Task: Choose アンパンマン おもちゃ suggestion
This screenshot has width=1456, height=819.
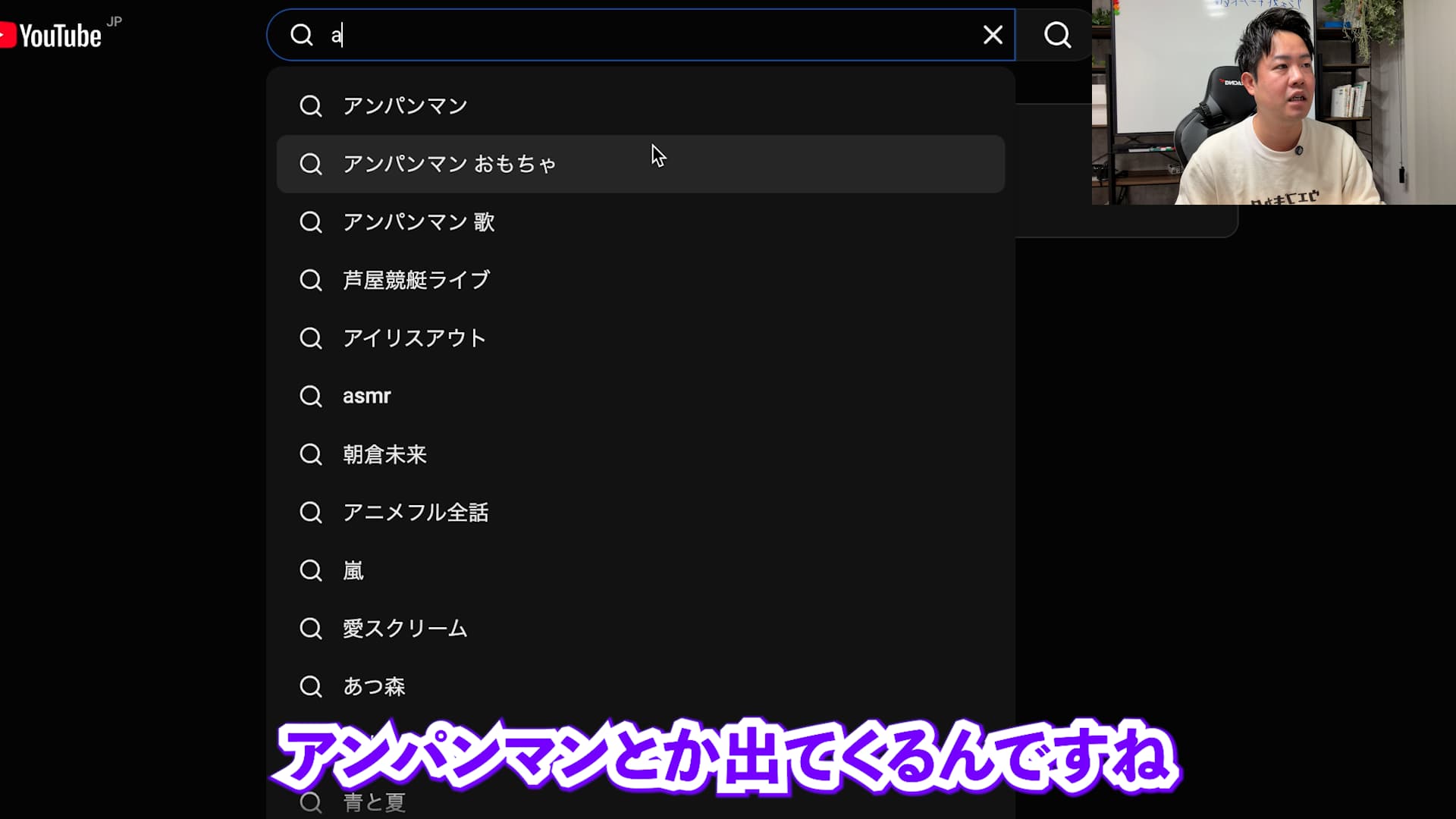Action: pyautogui.click(x=449, y=164)
